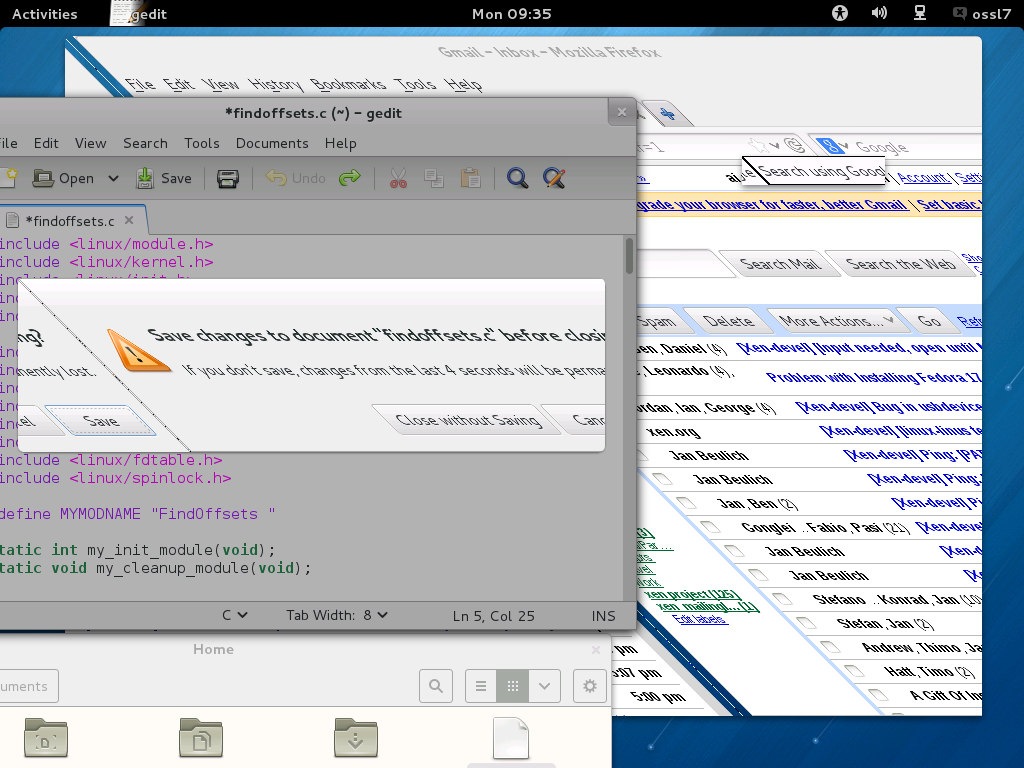Click the Go button in Gmail's toolbar
The width and height of the screenshot is (1024, 768).
pyautogui.click(x=929, y=321)
